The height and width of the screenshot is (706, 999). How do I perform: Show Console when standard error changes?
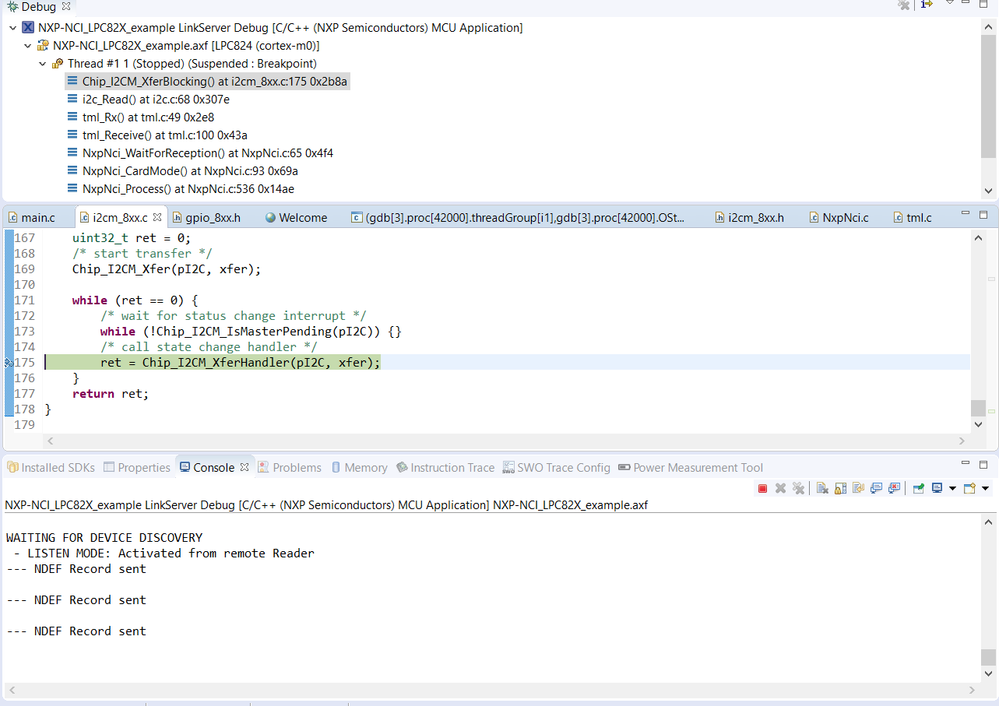click(x=894, y=488)
